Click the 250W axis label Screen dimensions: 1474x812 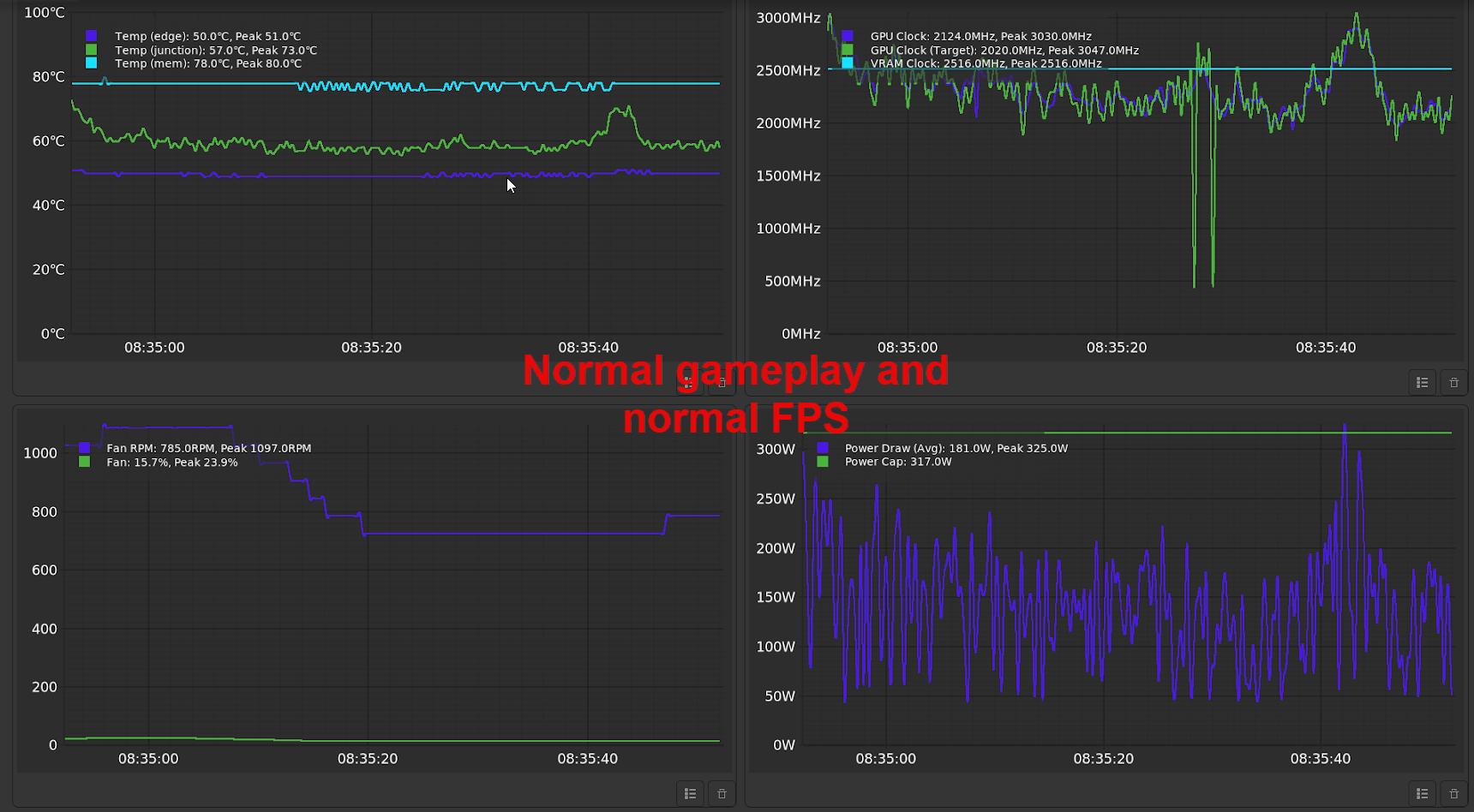click(x=776, y=499)
